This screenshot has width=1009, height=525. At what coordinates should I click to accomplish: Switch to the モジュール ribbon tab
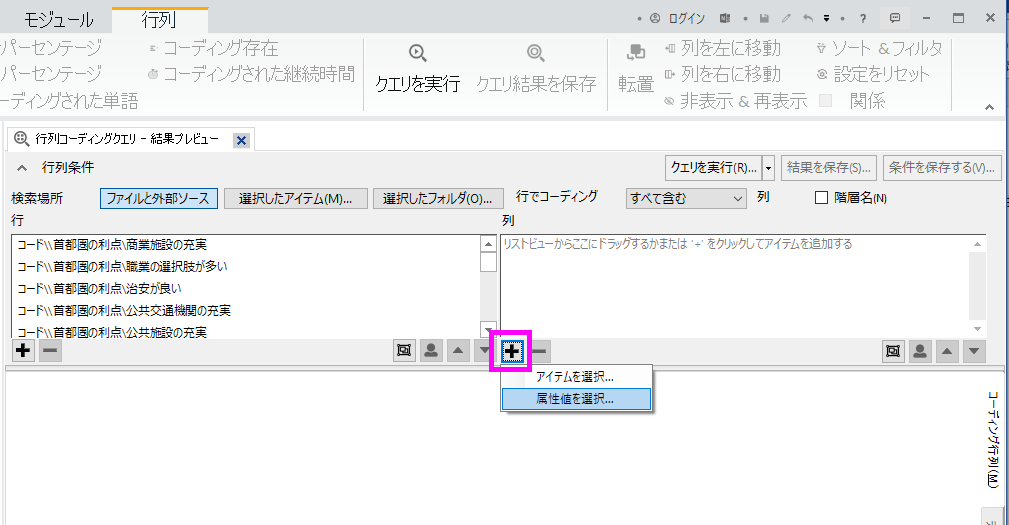[x=58, y=19]
